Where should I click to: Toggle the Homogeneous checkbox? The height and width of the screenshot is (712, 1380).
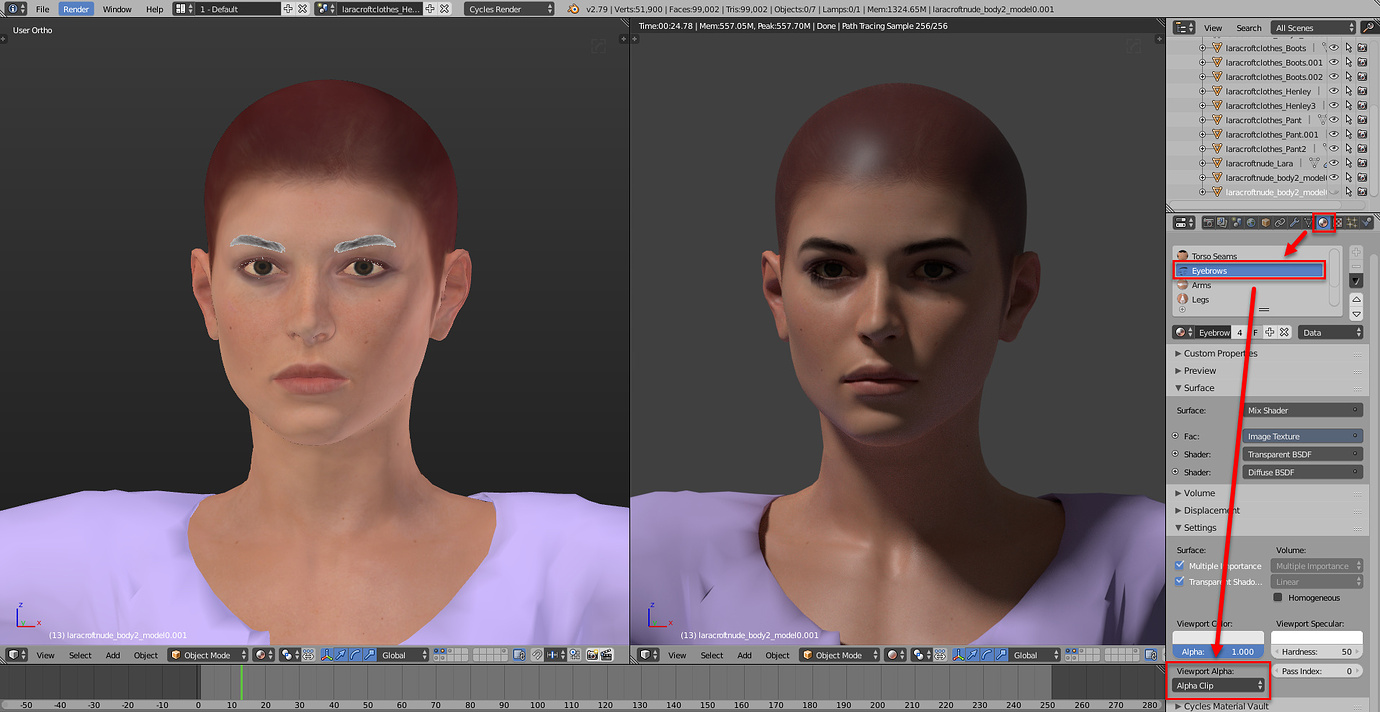pyautogui.click(x=1278, y=597)
